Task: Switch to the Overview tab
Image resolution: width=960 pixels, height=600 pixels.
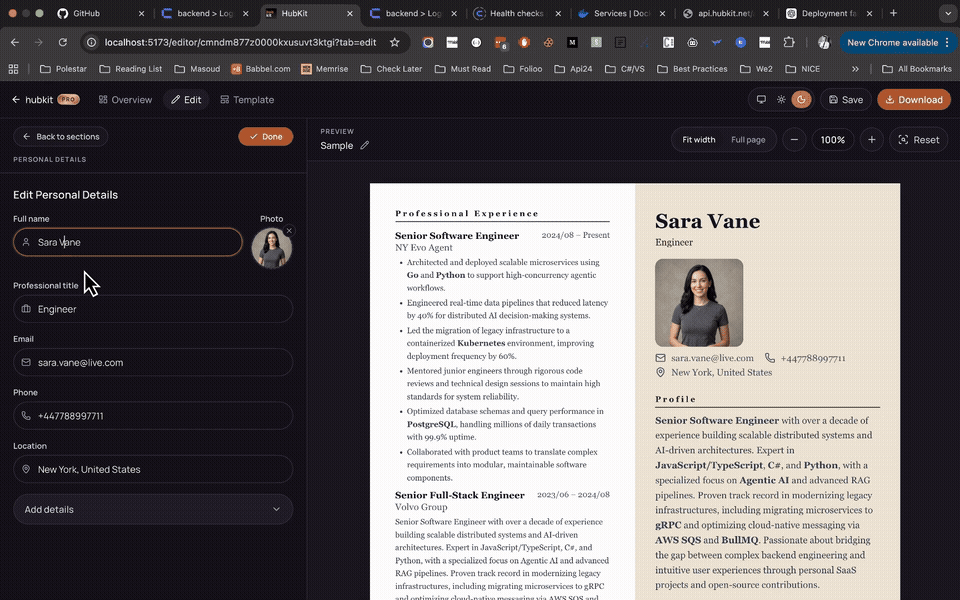Action: click(x=125, y=100)
